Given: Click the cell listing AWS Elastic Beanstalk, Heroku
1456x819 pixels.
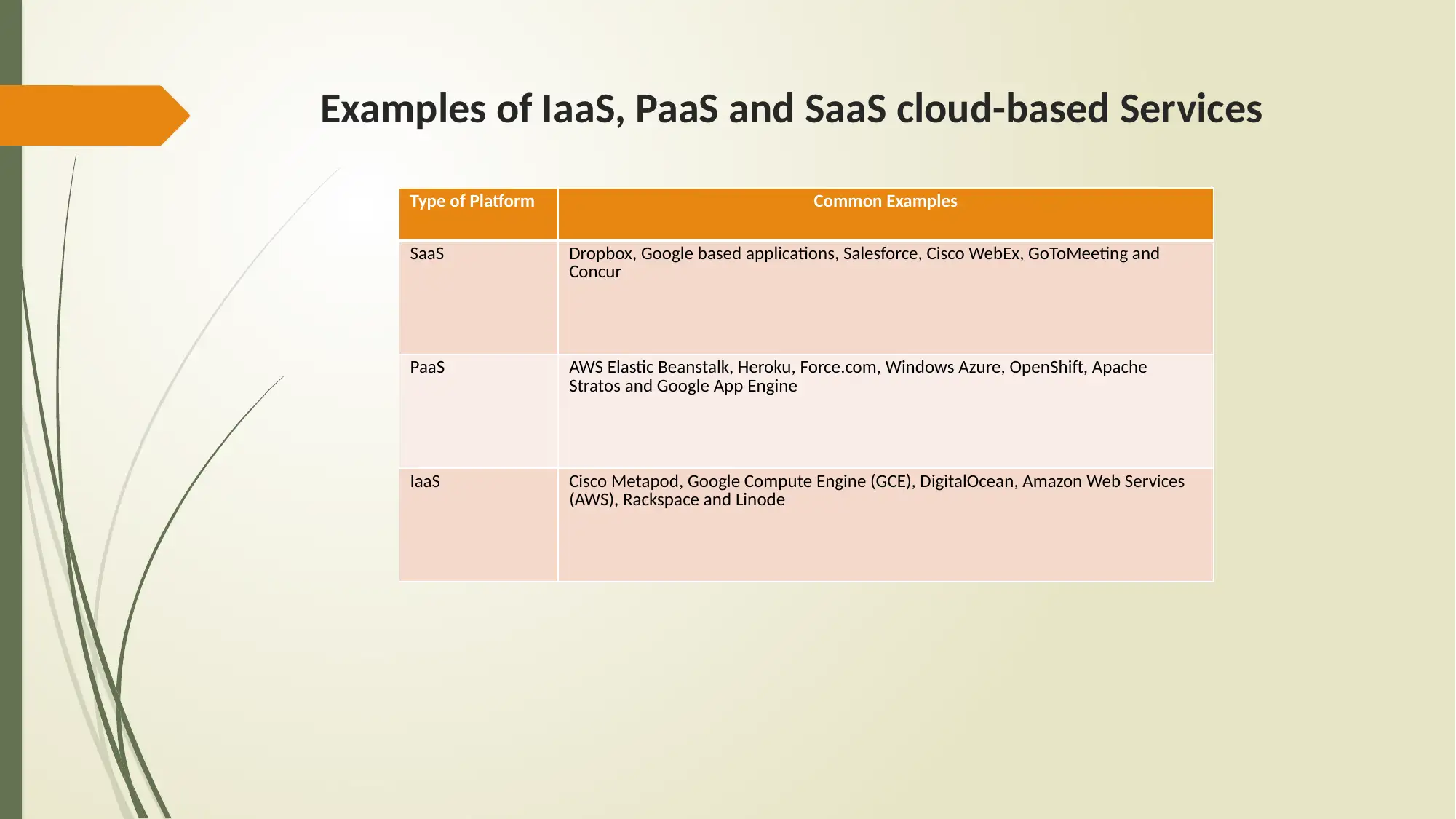Looking at the screenshot, I should coord(886,411).
